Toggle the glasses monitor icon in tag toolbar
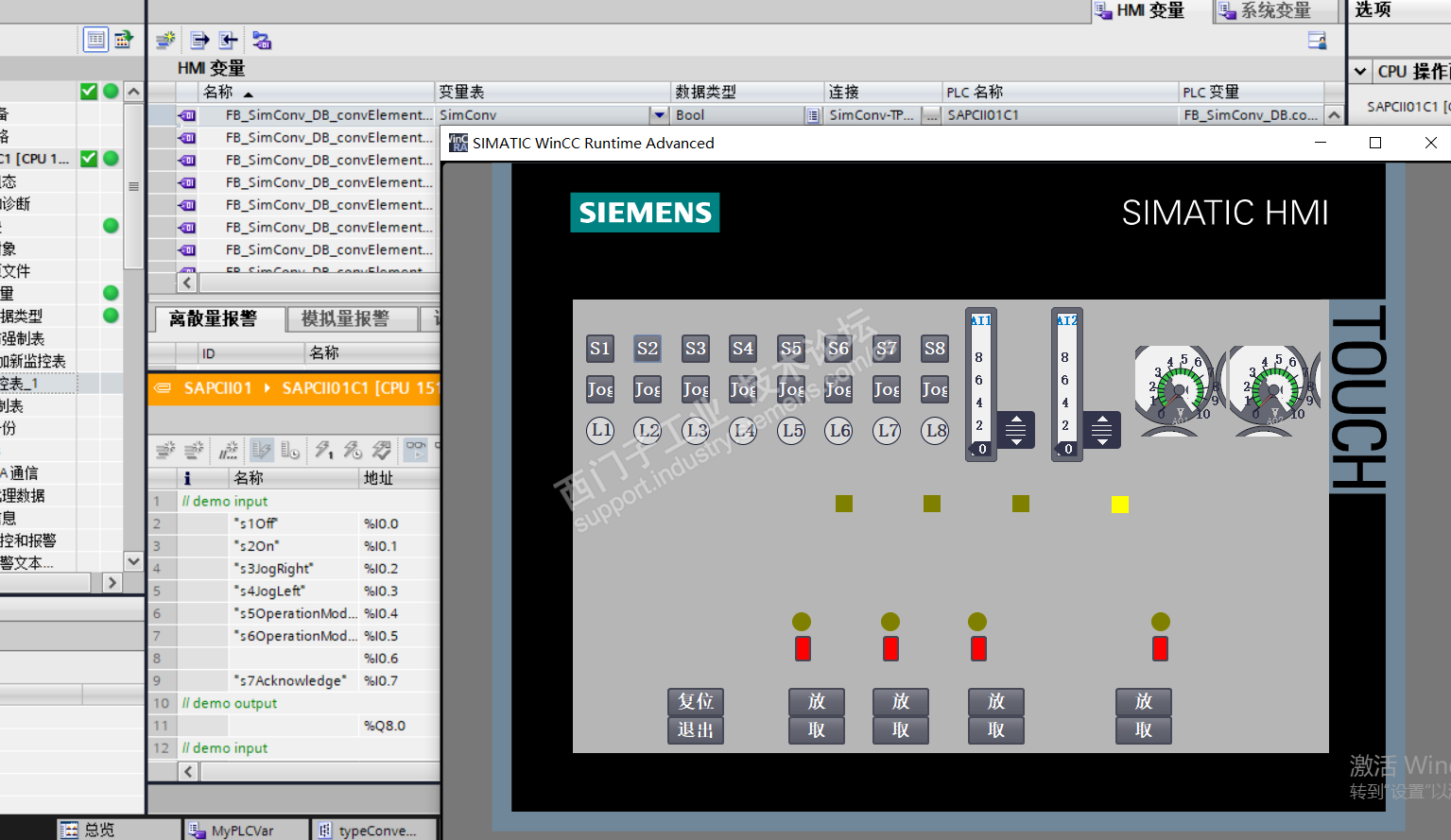The height and width of the screenshot is (840, 1451). [416, 450]
